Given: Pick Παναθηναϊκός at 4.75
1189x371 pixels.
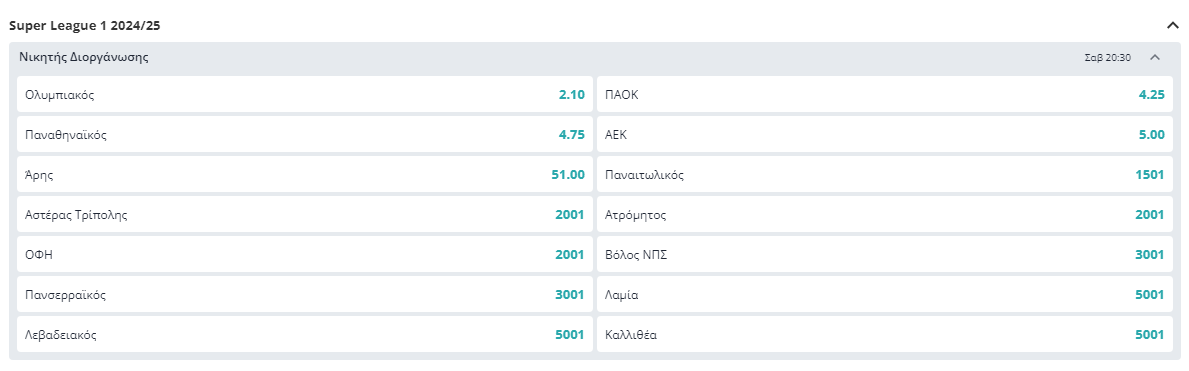Looking at the screenshot, I should point(305,134).
